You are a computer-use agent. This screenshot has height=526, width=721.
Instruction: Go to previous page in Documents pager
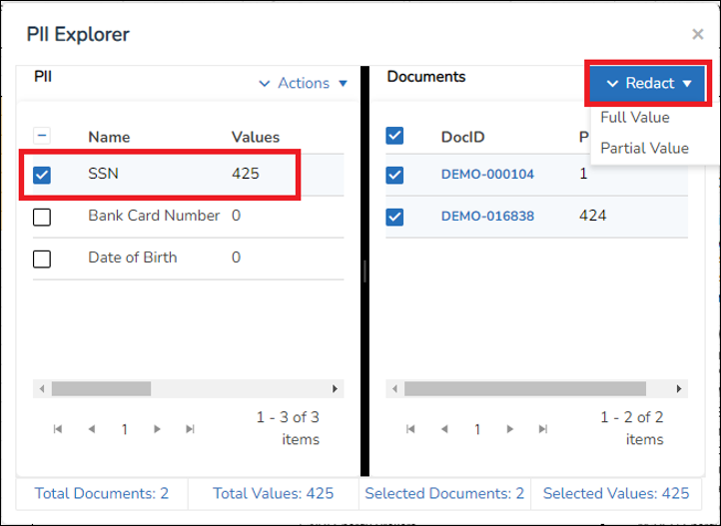[443, 429]
